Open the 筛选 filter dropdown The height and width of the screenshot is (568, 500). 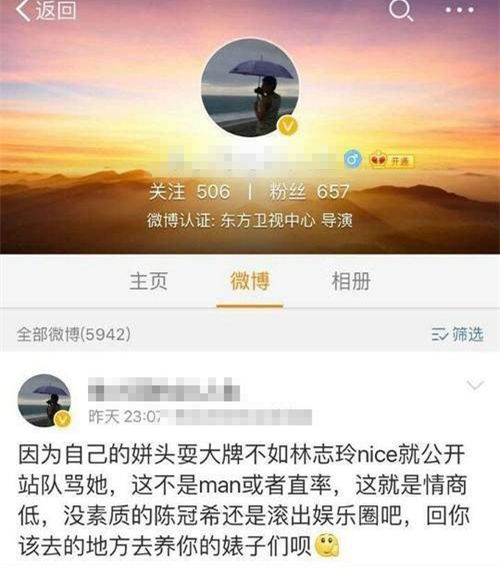point(458,334)
